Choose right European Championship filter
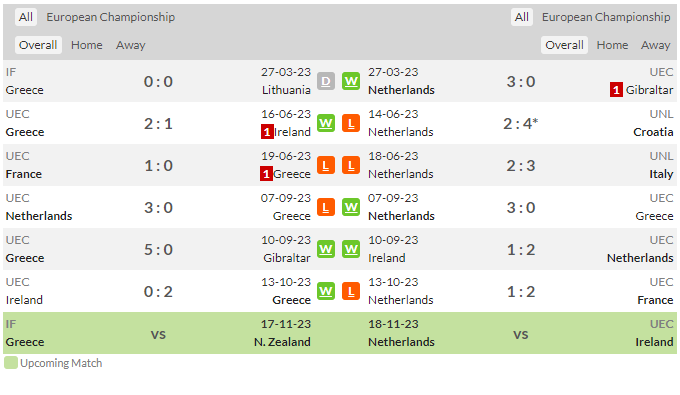680x395 pixels. pos(606,17)
